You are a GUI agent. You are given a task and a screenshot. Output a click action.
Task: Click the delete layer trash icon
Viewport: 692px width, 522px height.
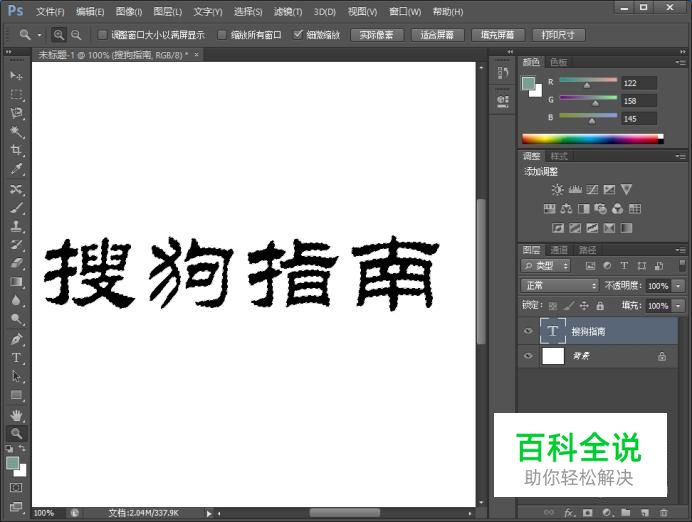(x=663, y=513)
